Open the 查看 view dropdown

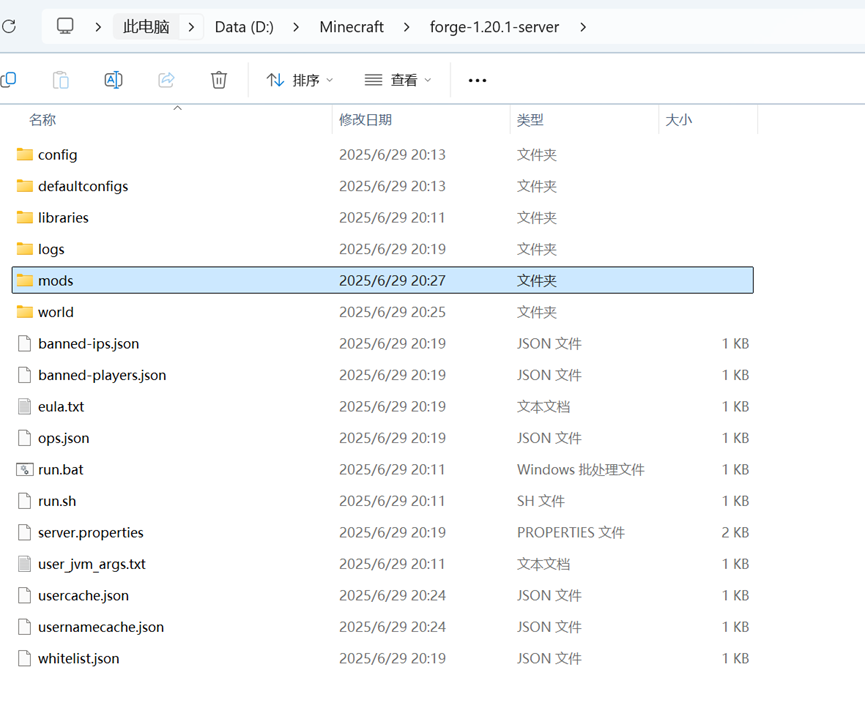pyautogui.click(x=398, y=80)
